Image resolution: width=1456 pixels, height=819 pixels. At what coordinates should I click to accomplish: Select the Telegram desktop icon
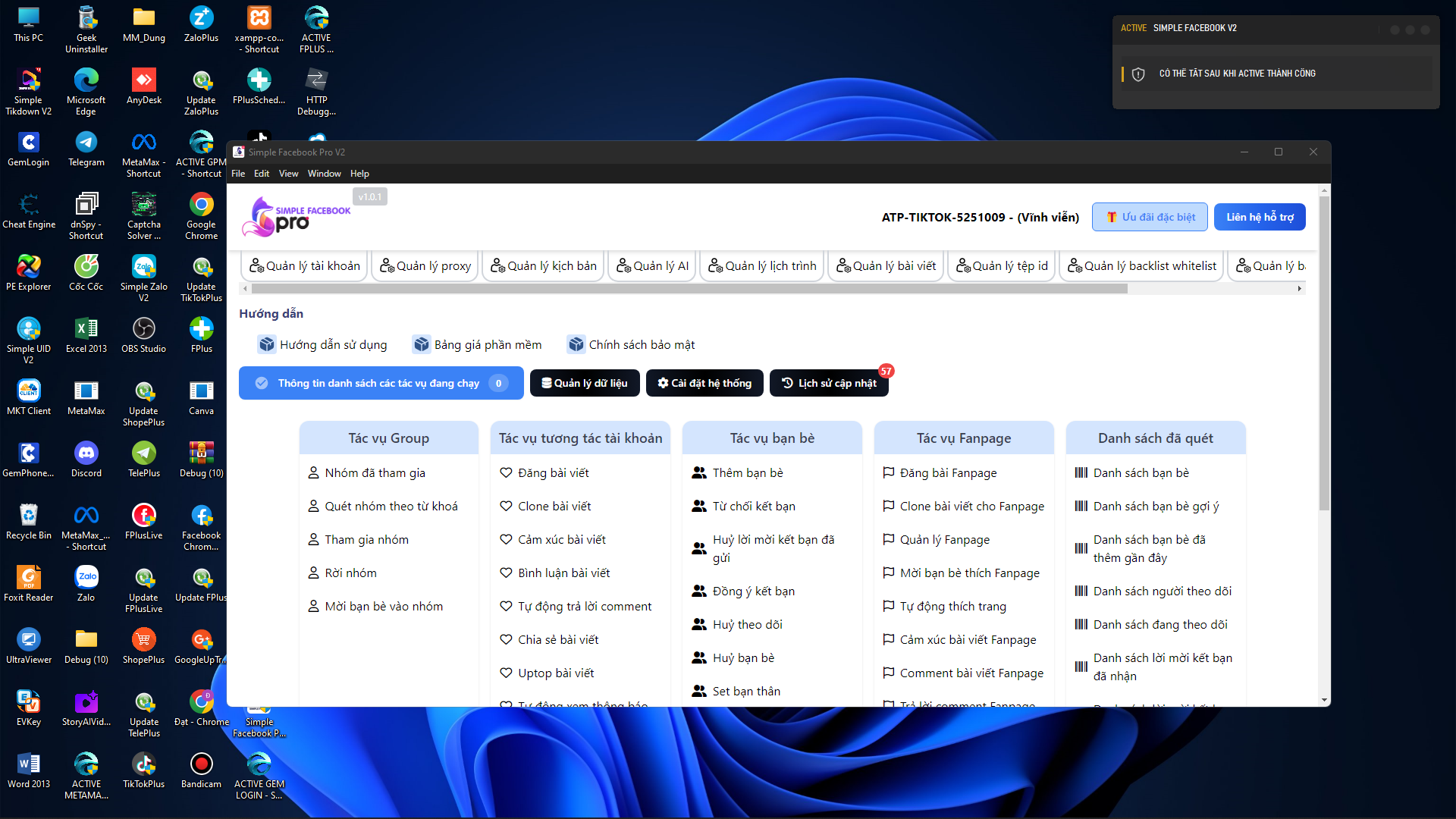tap(86, 149)
